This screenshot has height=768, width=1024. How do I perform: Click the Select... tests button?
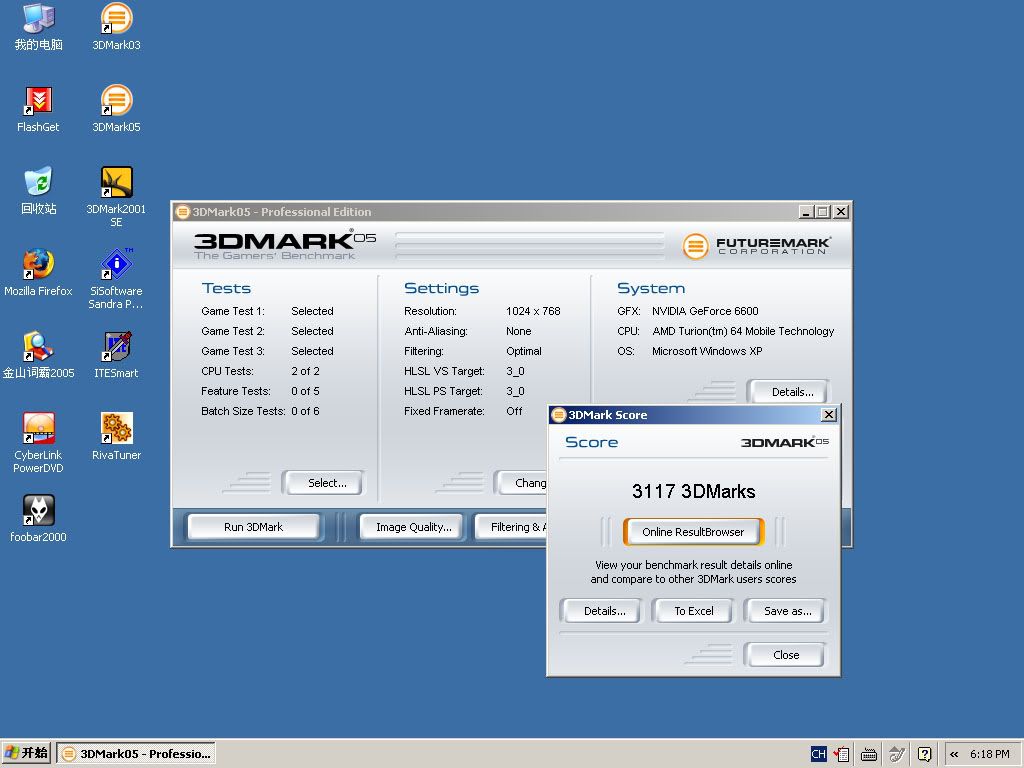tap(324, 483)
